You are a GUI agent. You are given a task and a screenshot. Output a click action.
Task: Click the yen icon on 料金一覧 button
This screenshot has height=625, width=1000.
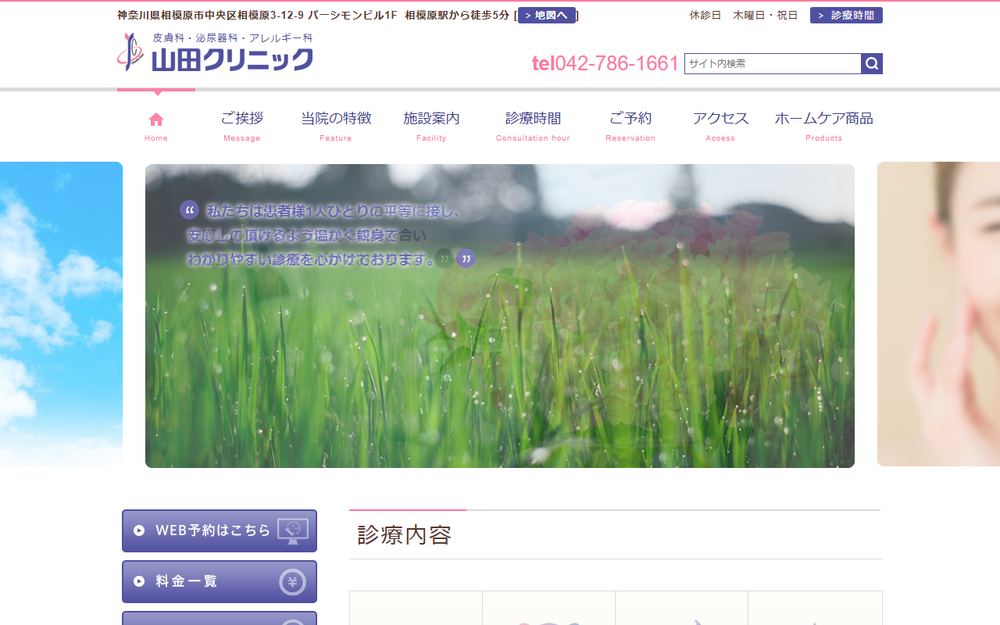pos(292,582)
